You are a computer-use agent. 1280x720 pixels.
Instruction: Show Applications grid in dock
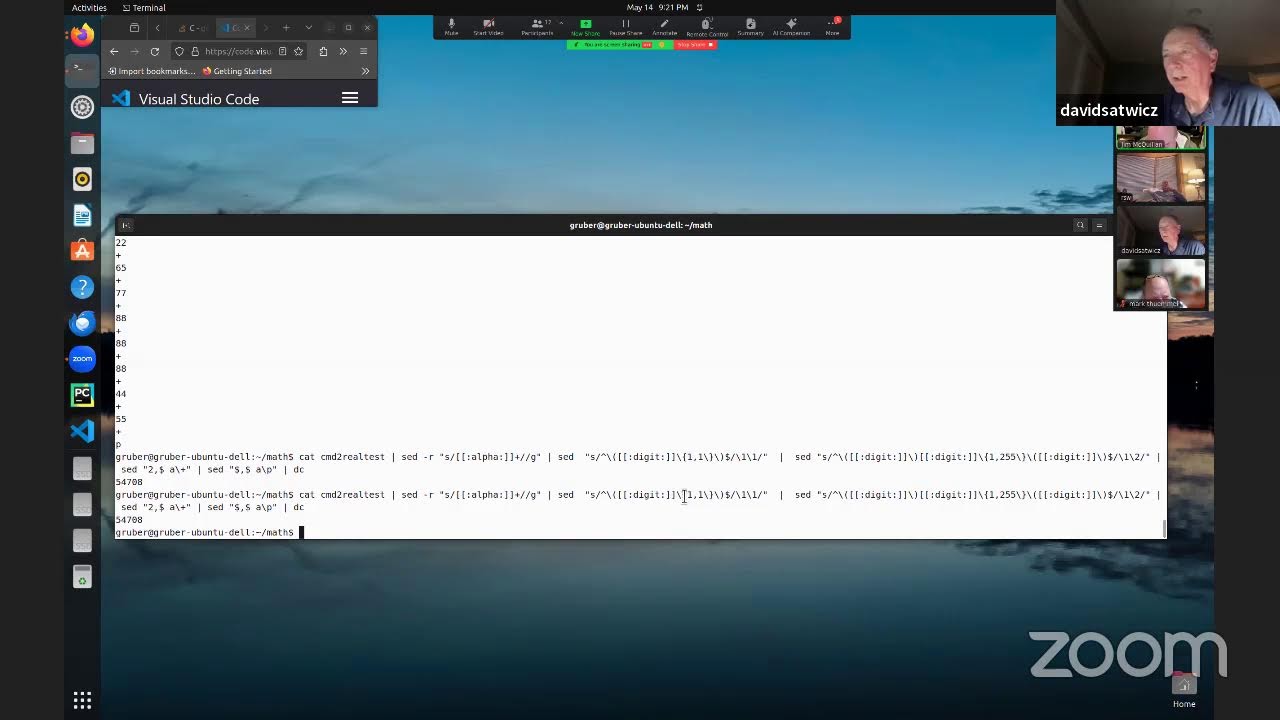[82, 700]
